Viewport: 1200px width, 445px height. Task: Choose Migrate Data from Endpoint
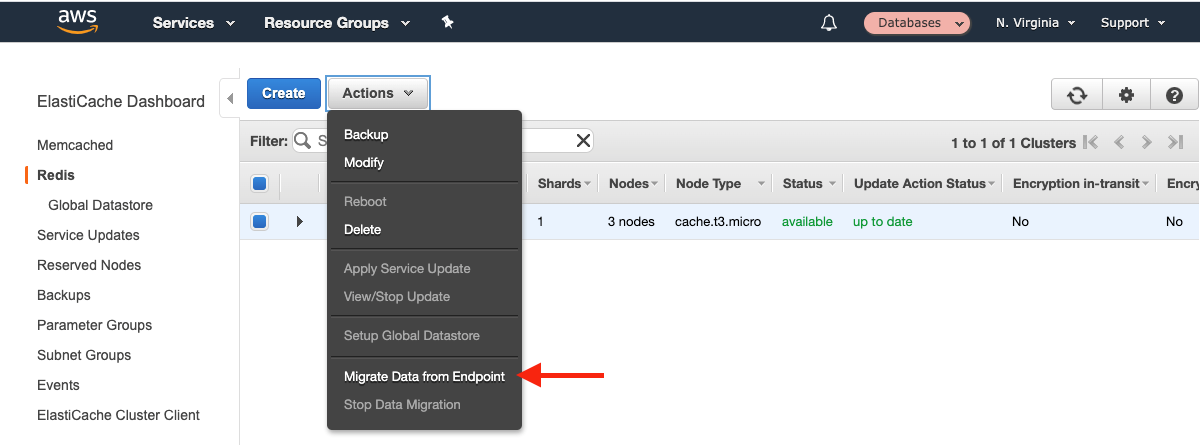point(424,376)
